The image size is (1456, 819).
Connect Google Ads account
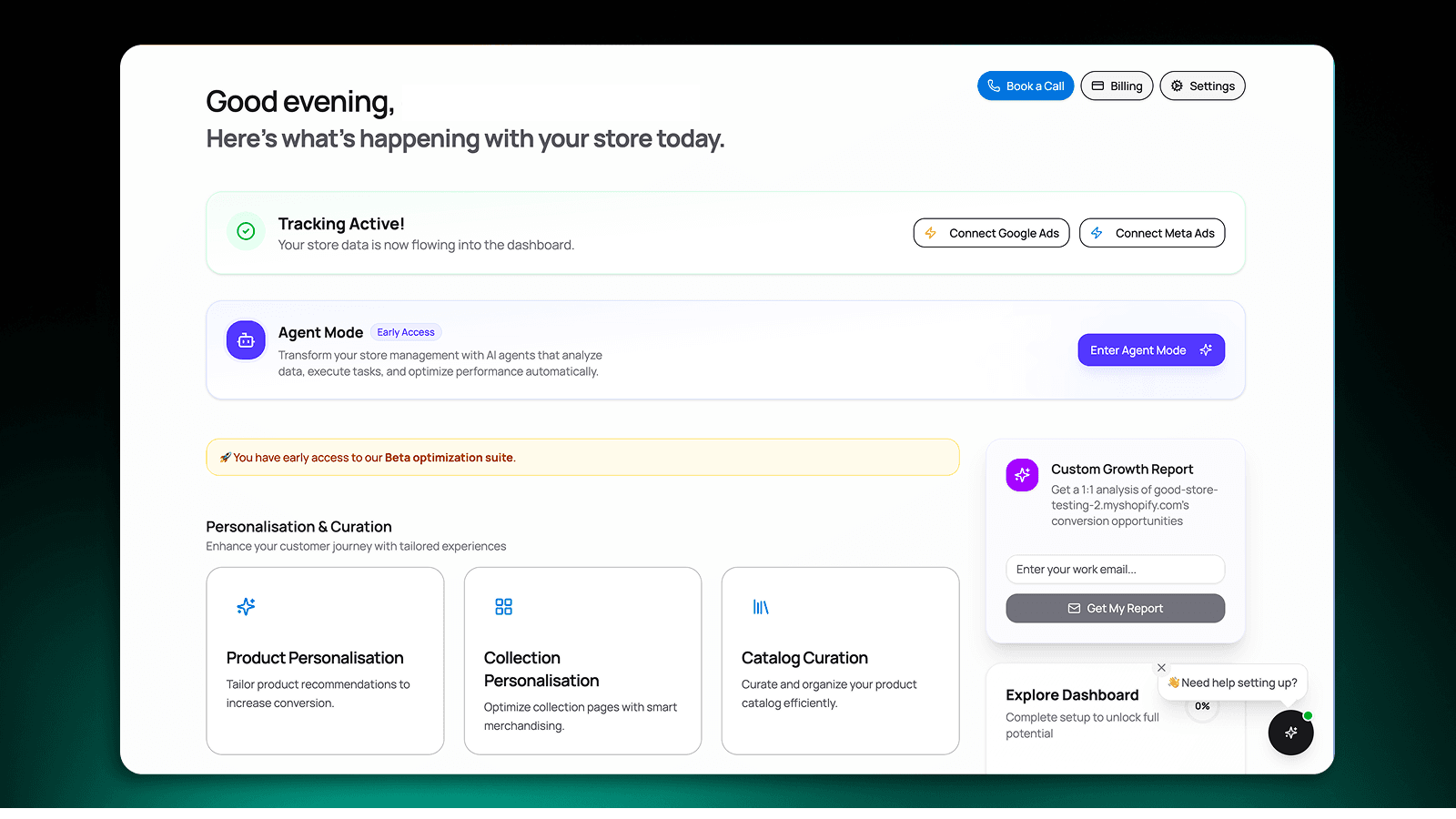point(991,233)
